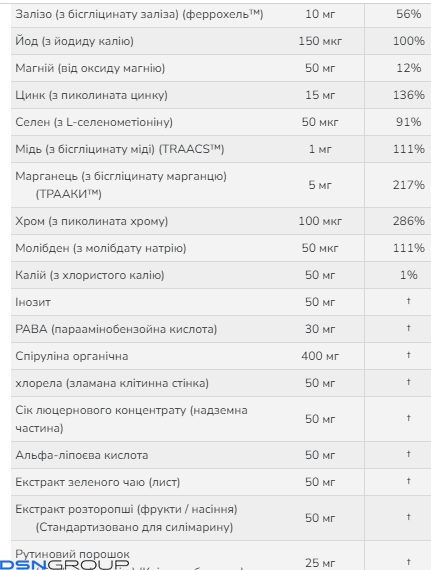431x570 pixels.
Task: Click the dagger mark for Екстракт розторопші
Action: (x=408, y=517)
